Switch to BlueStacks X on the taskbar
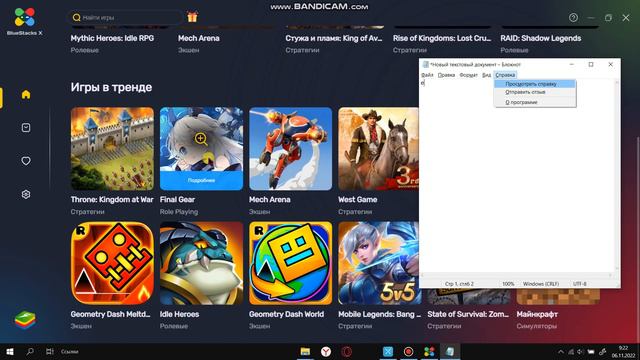Screen dimensions: 640x360 pos(429,352)
